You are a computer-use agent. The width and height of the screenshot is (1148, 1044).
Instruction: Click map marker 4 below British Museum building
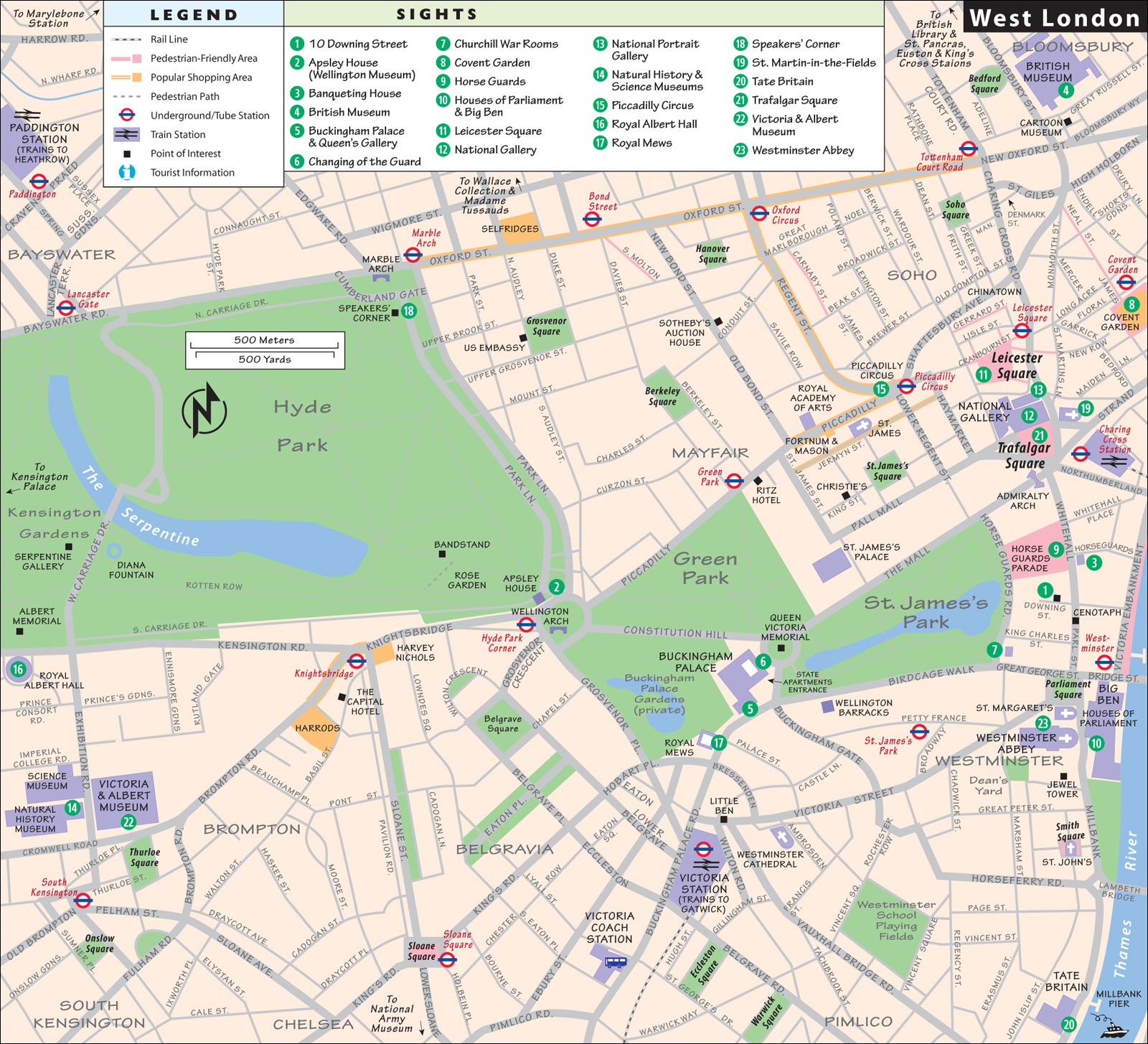click(x=1066, y=90)
